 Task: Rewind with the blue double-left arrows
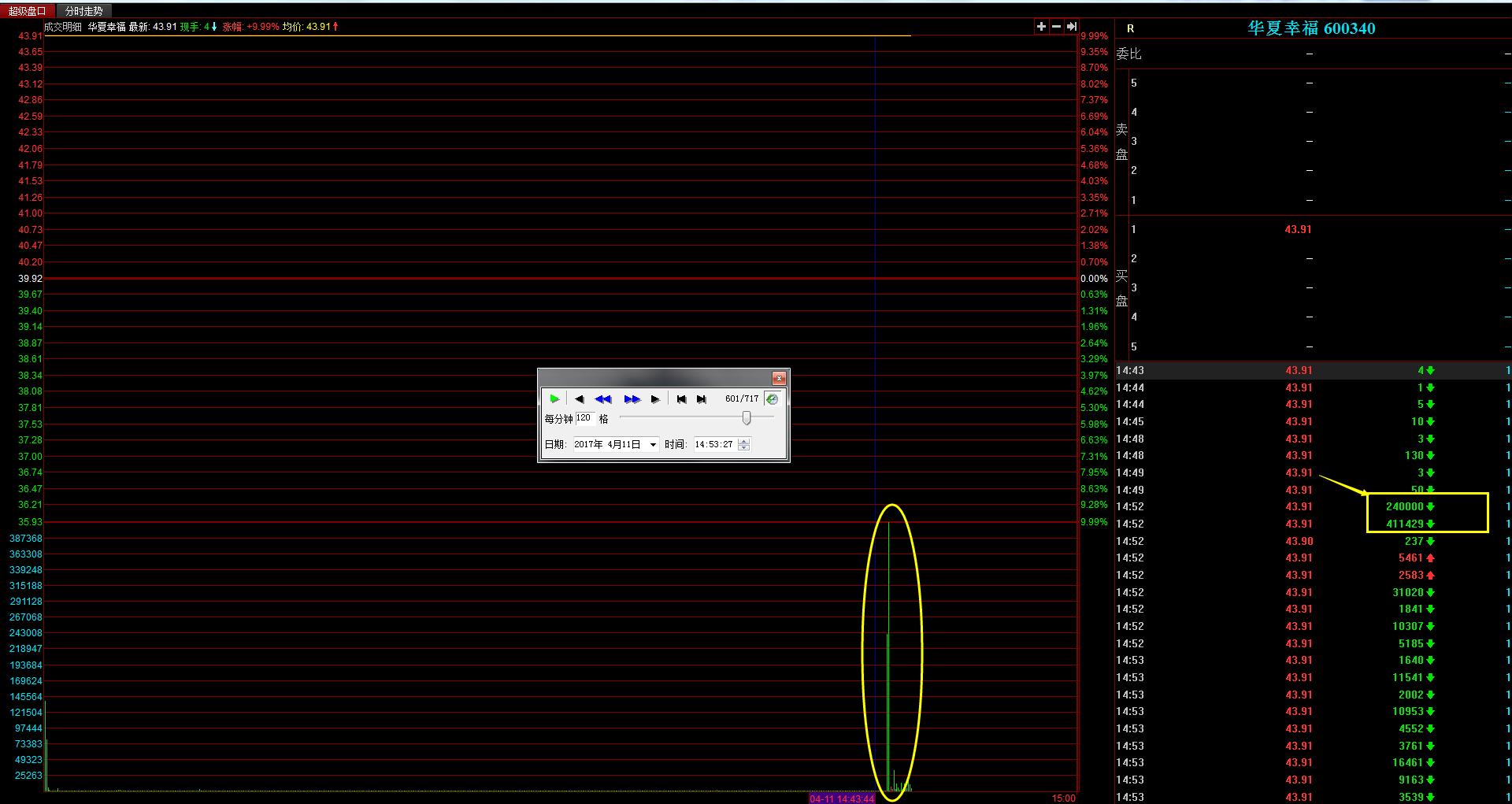pos(603,399)
